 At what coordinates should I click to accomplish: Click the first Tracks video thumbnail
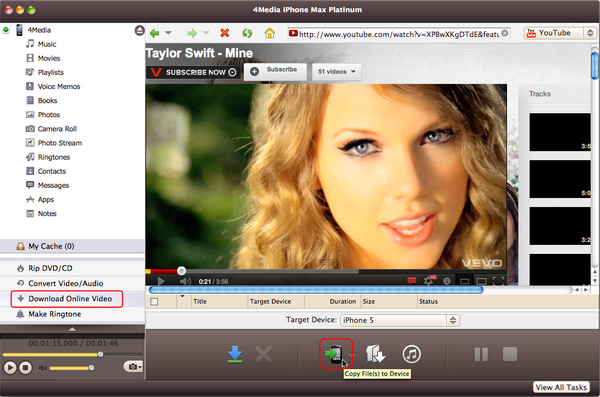pos(560,132)
